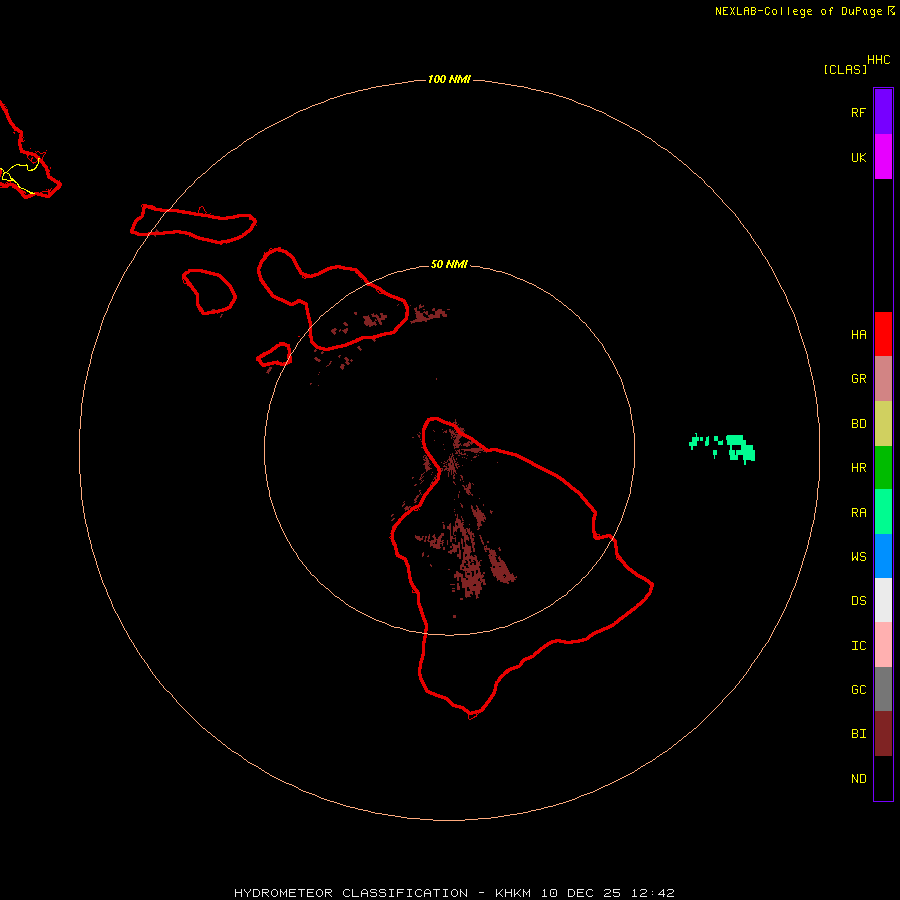Click the HR green legend swatch

coord(883,468)
